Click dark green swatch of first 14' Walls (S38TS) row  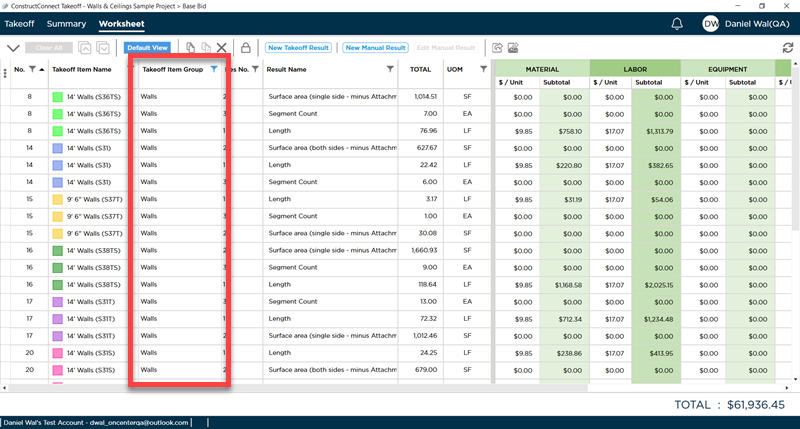tap(58, 251)
